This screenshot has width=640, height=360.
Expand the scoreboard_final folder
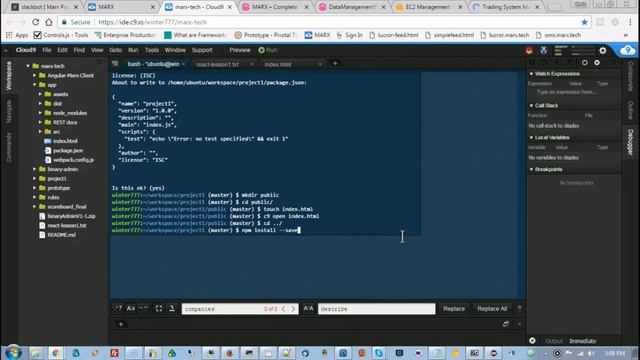(35, 207)
